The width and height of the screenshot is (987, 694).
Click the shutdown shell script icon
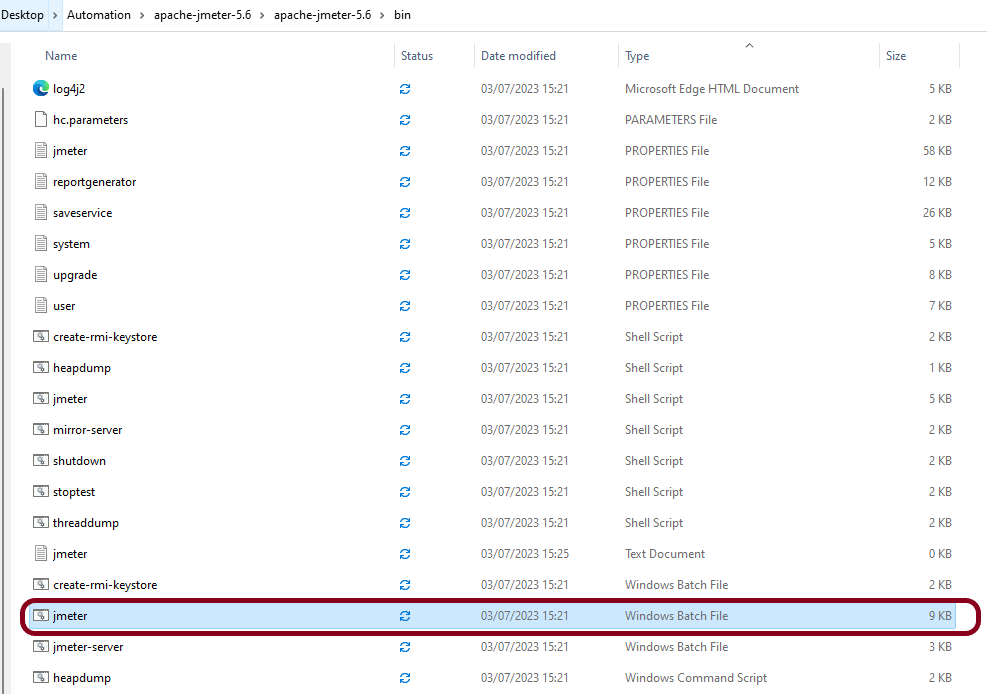(x=41, y=461)
